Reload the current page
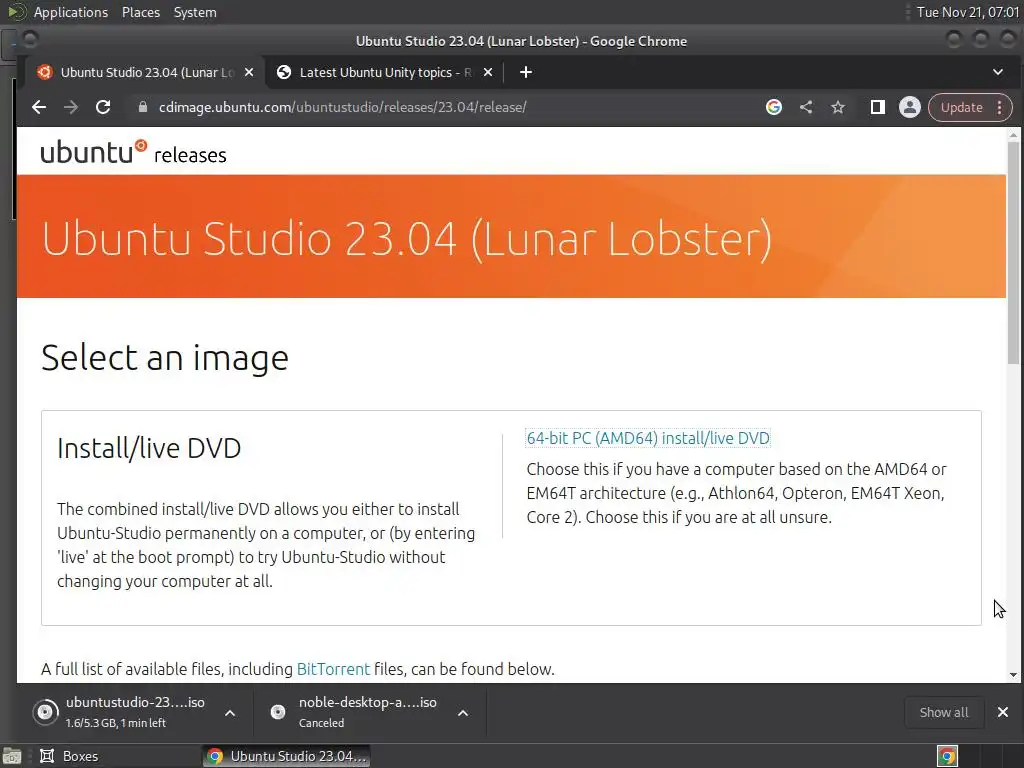This screenshot has width=1024, height=768. pyautogui.click(x=103, y=107)
